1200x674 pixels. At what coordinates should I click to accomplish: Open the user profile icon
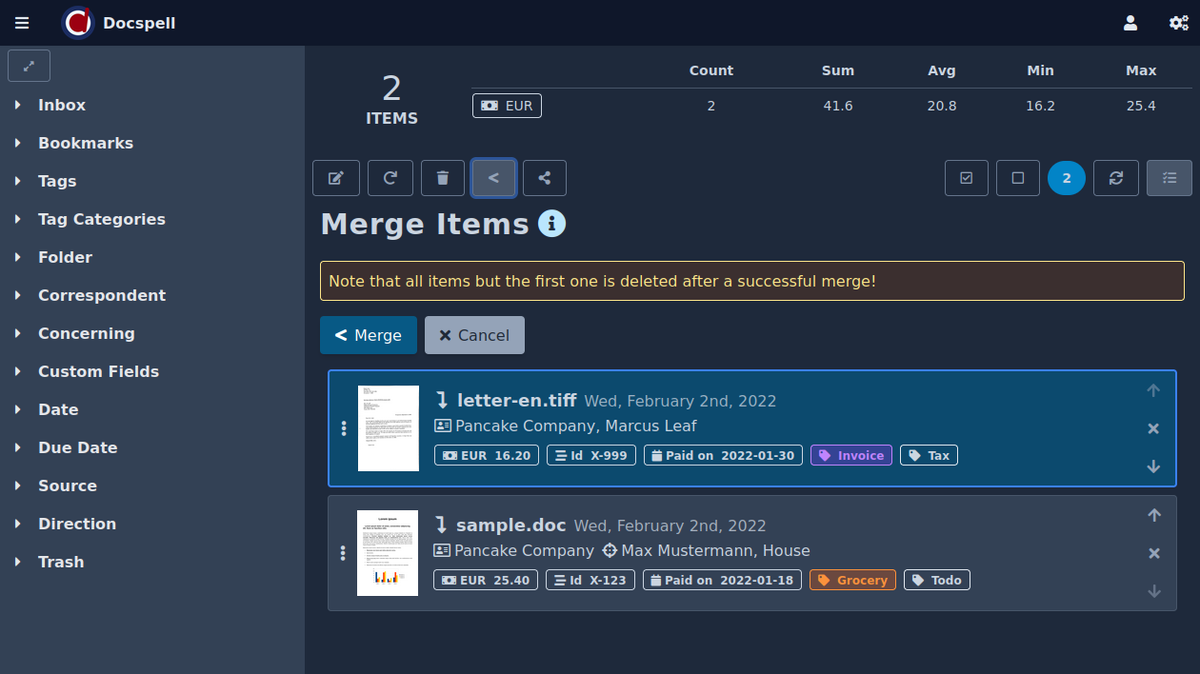[x=1130, y=23]
